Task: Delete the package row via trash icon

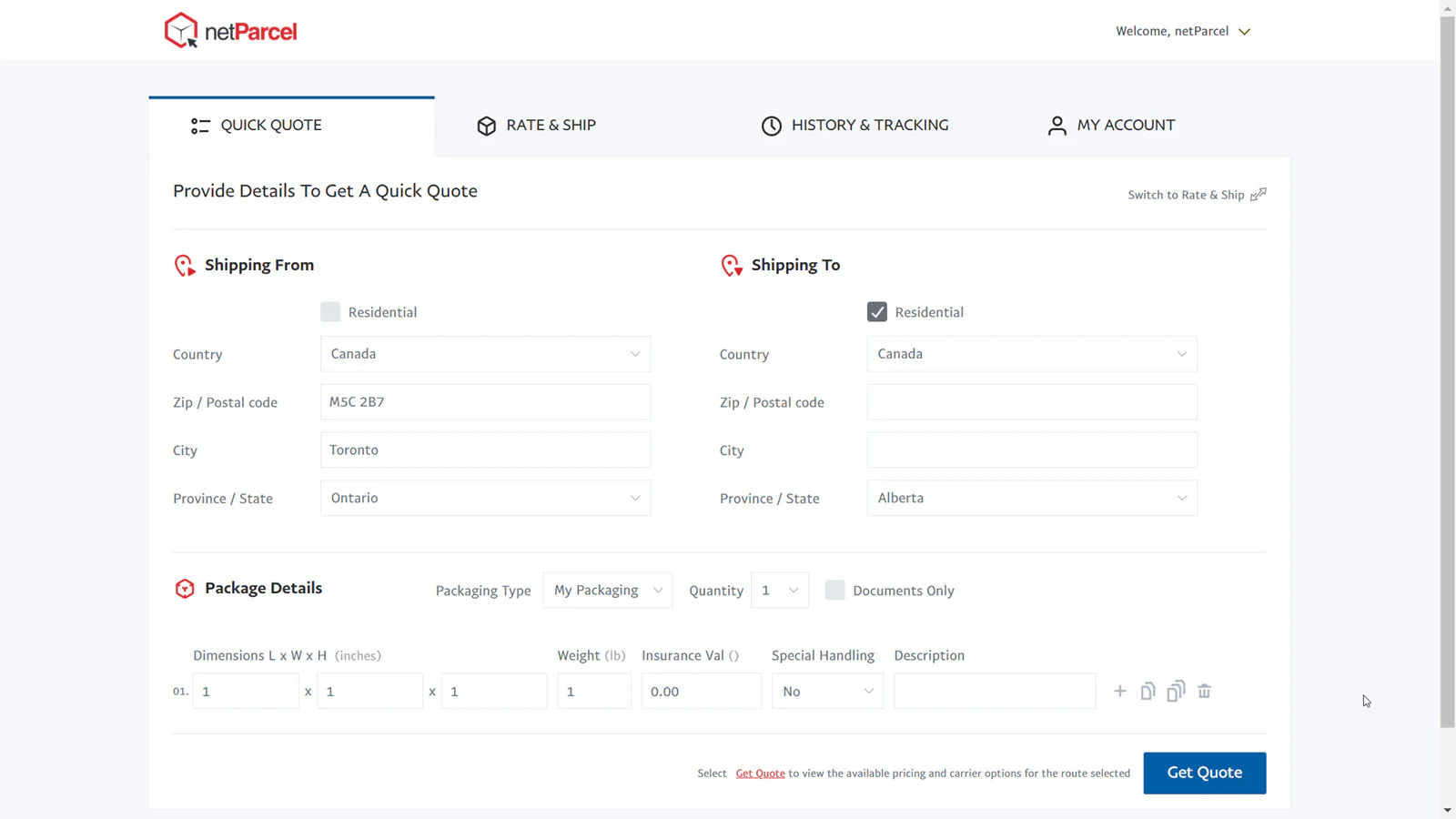Action: pyautogui.click(x=1204, y=691)
